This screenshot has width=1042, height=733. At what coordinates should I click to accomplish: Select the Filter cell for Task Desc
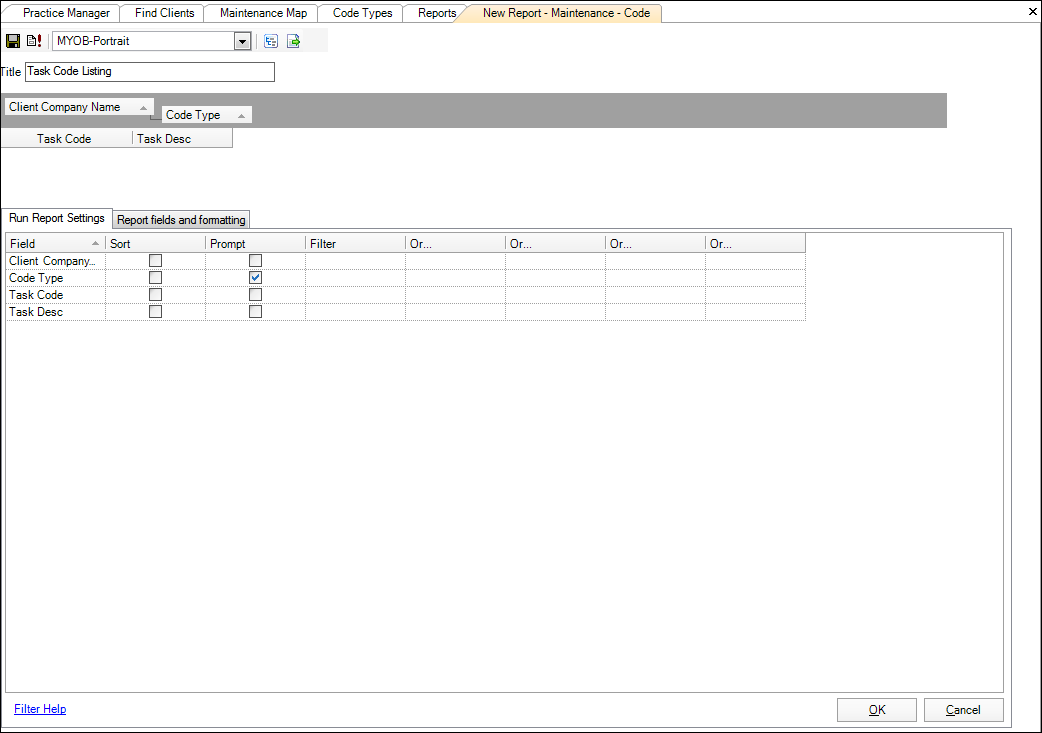click(x=353, y=311)
